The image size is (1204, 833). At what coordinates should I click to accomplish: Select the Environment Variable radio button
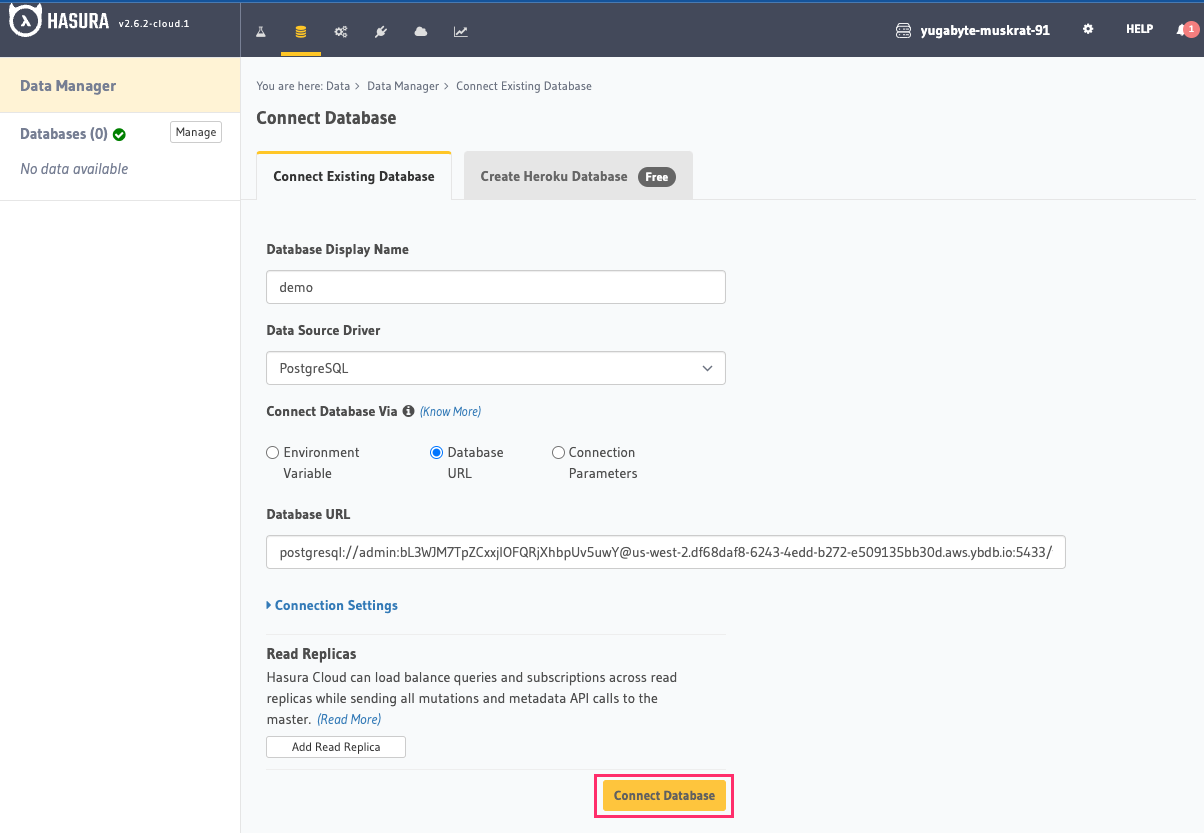point(272,452)
